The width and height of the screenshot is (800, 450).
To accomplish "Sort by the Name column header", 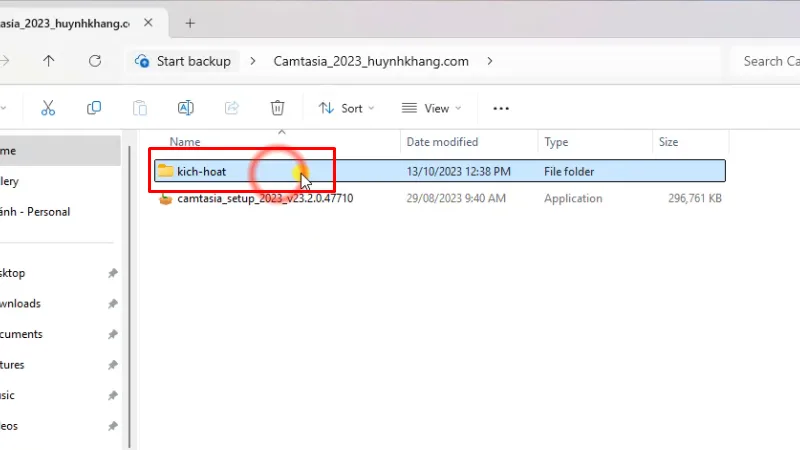I will click(x=185, y=142).
